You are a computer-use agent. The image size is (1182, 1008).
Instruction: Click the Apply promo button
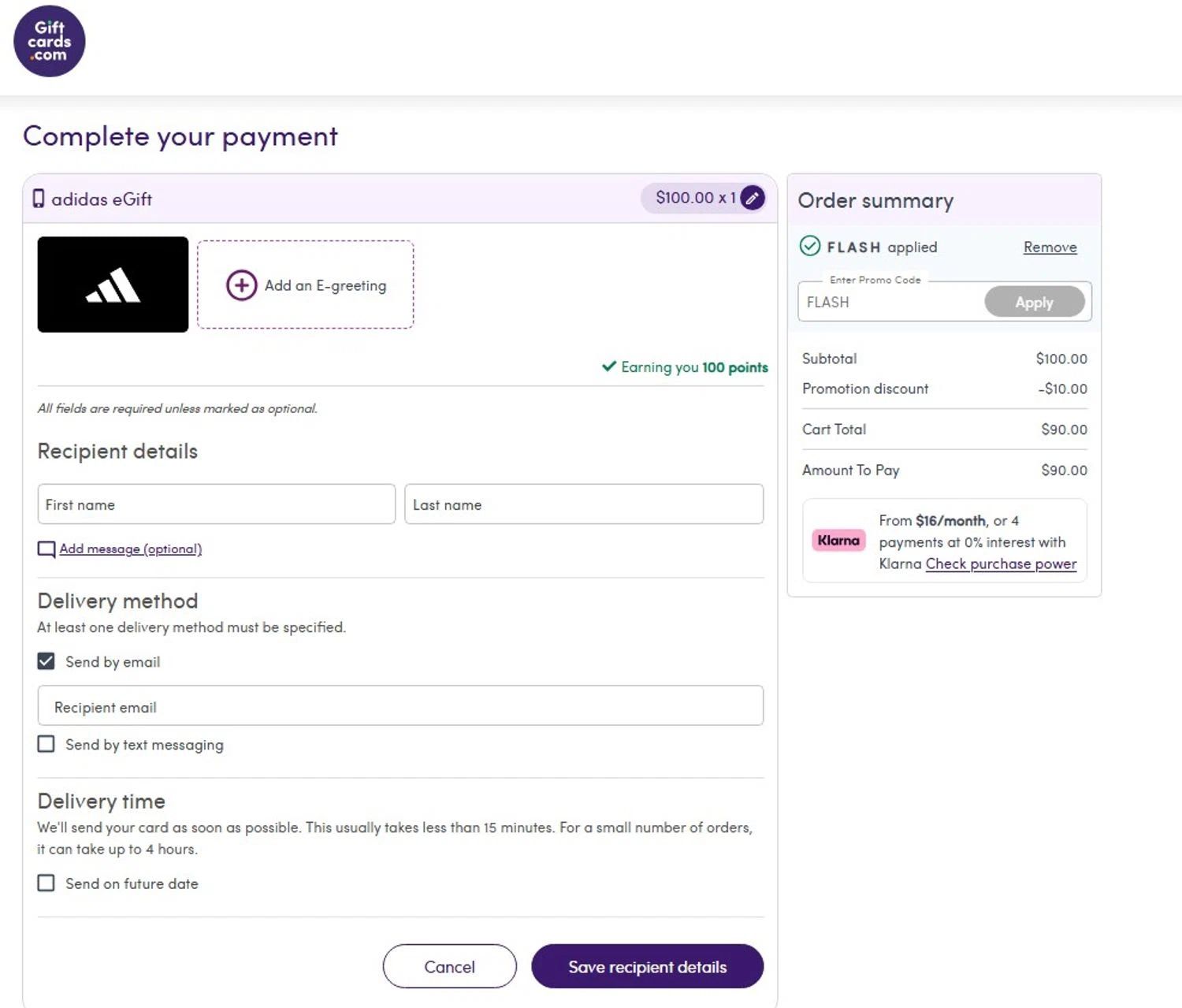coord(1035,302)
